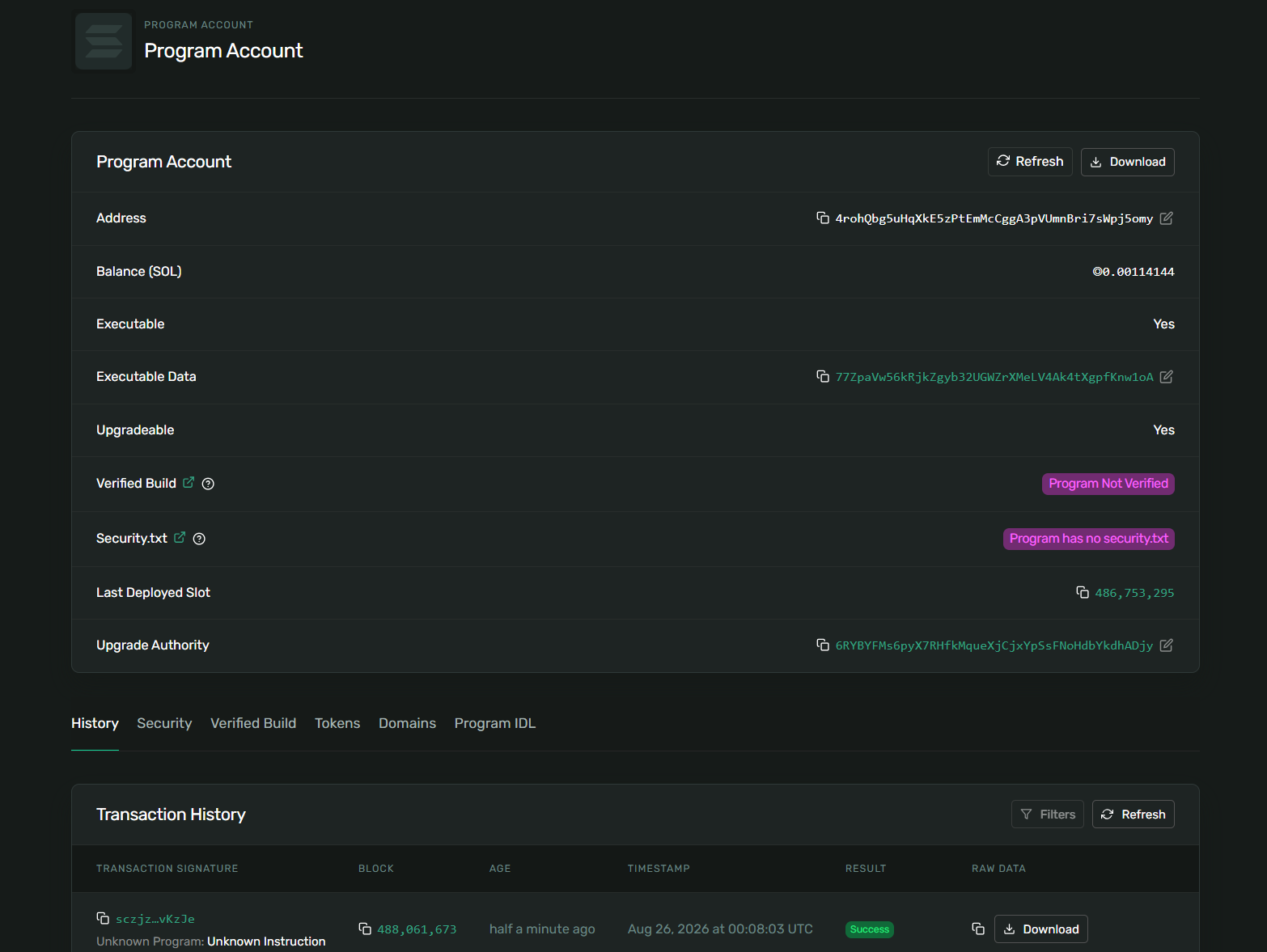Screen dimensions: 1267x952
Task: Copy block number 488,061,673
Action: [x=365, y=929]
